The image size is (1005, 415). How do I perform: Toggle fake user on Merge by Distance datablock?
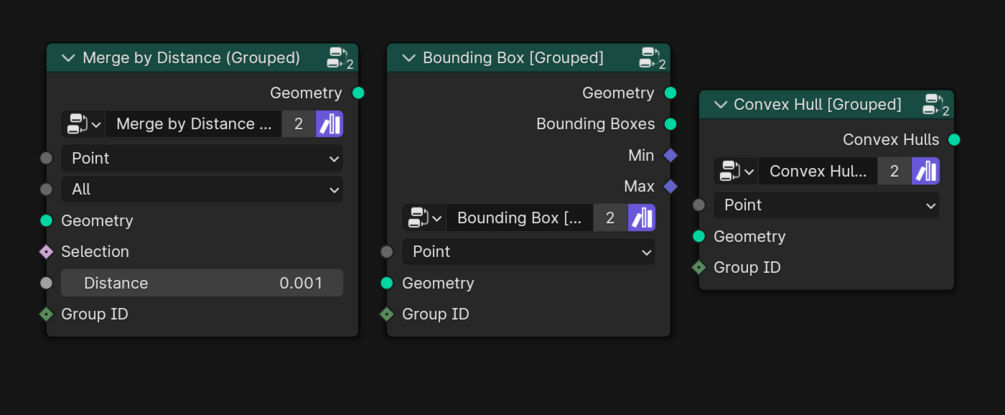[329, 124]
